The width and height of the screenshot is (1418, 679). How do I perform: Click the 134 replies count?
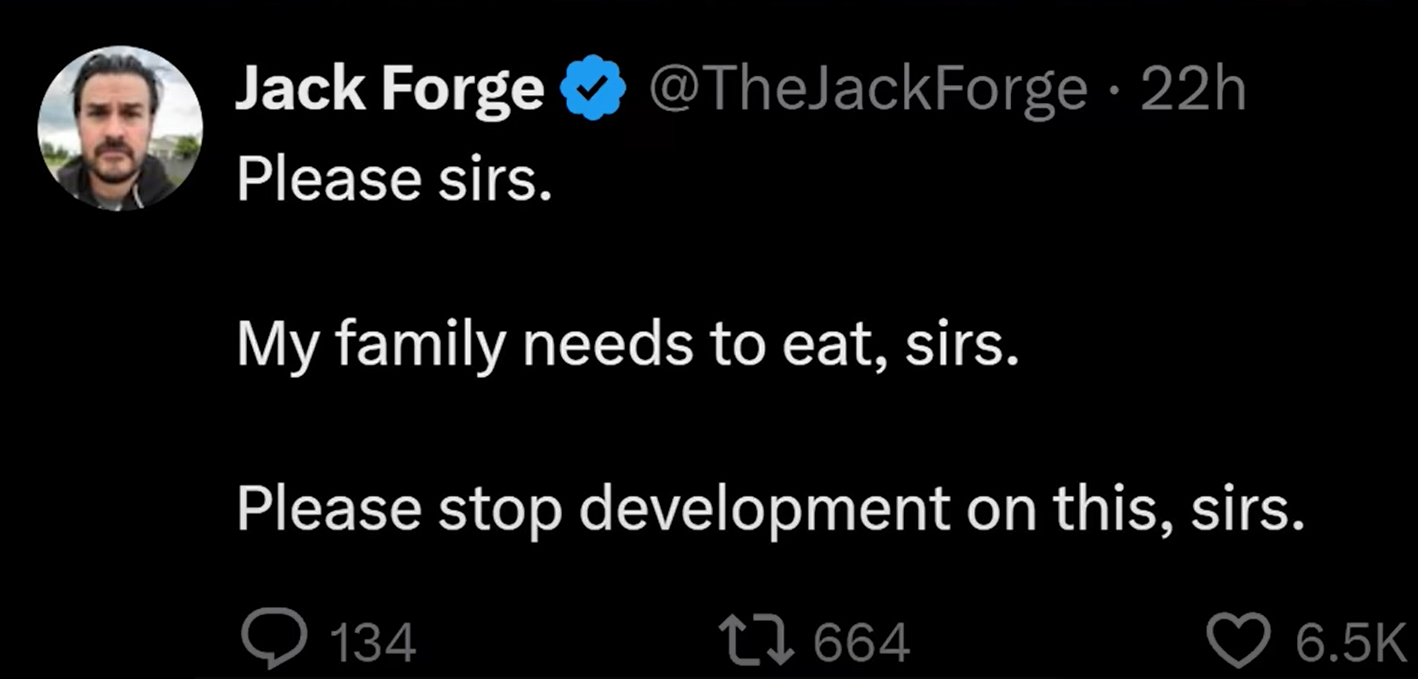coord(372,642)
